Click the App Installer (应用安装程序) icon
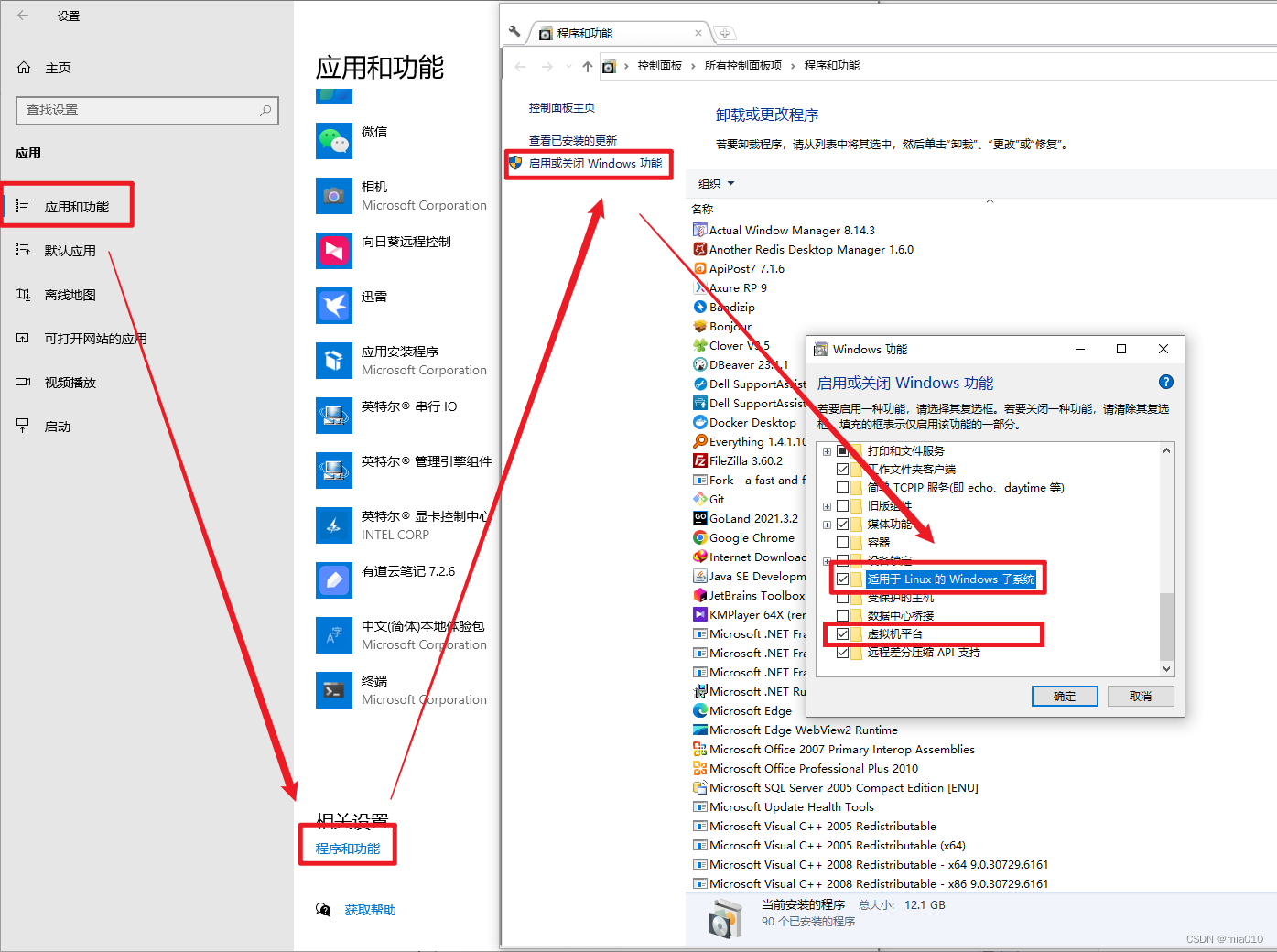 (x=334, y=361)
